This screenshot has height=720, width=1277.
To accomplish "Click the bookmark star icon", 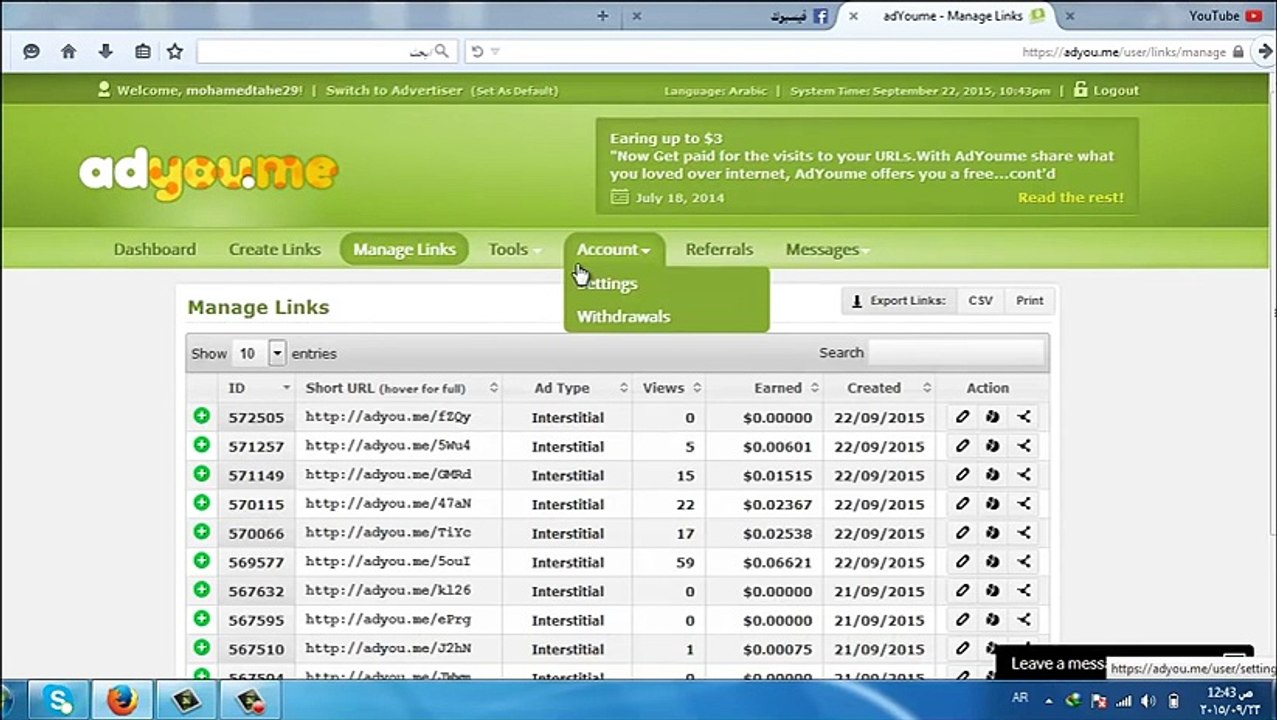I will click(x=175, y=51).
